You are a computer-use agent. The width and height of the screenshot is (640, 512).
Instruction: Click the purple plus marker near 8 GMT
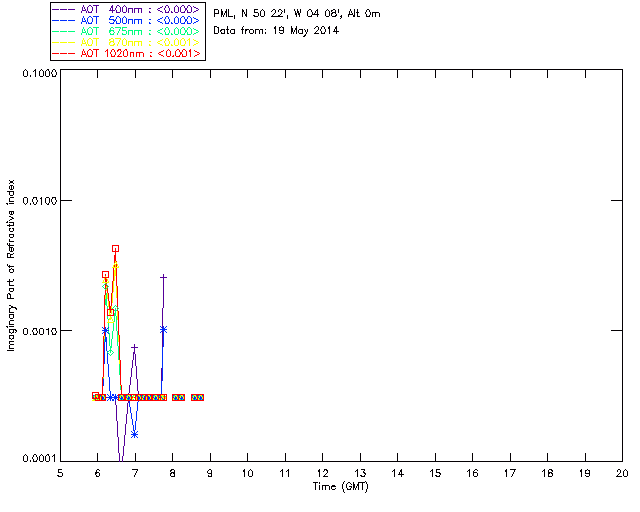click(x=163, y=277)
